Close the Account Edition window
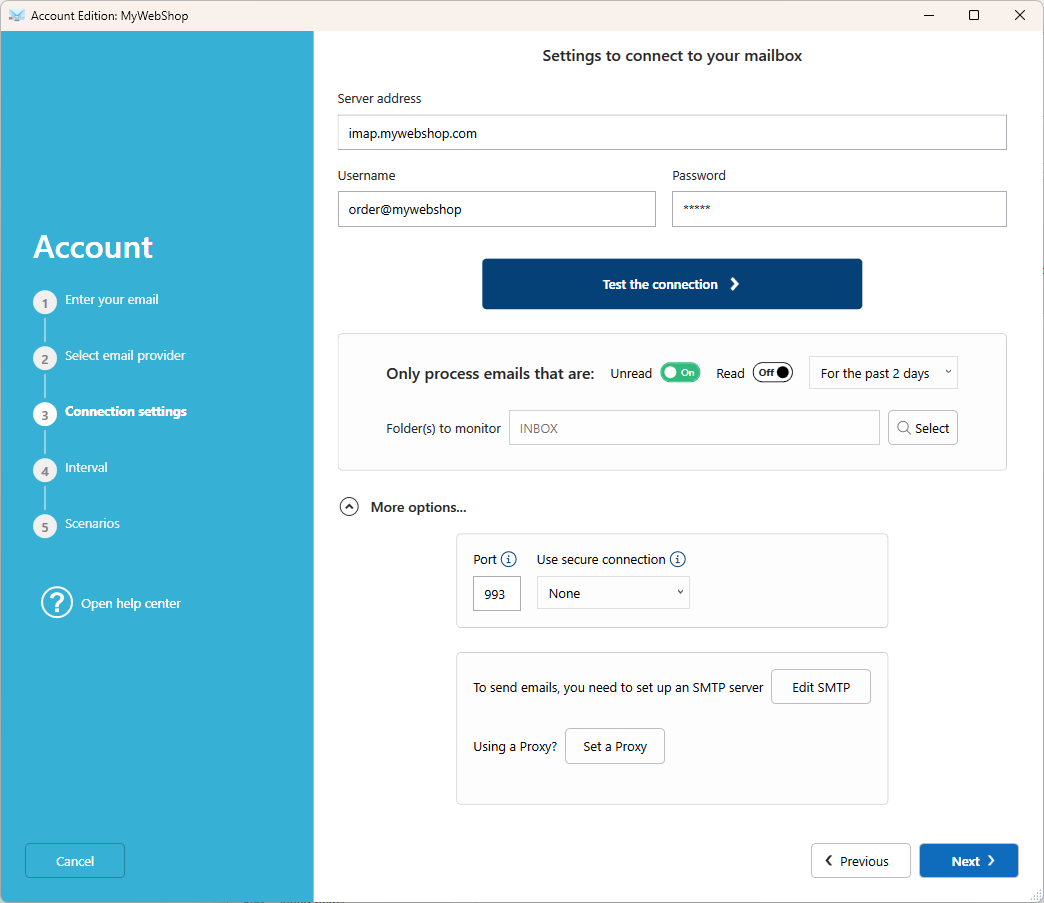Viewport: 1044px width, 903px height. coord(1019,15)
